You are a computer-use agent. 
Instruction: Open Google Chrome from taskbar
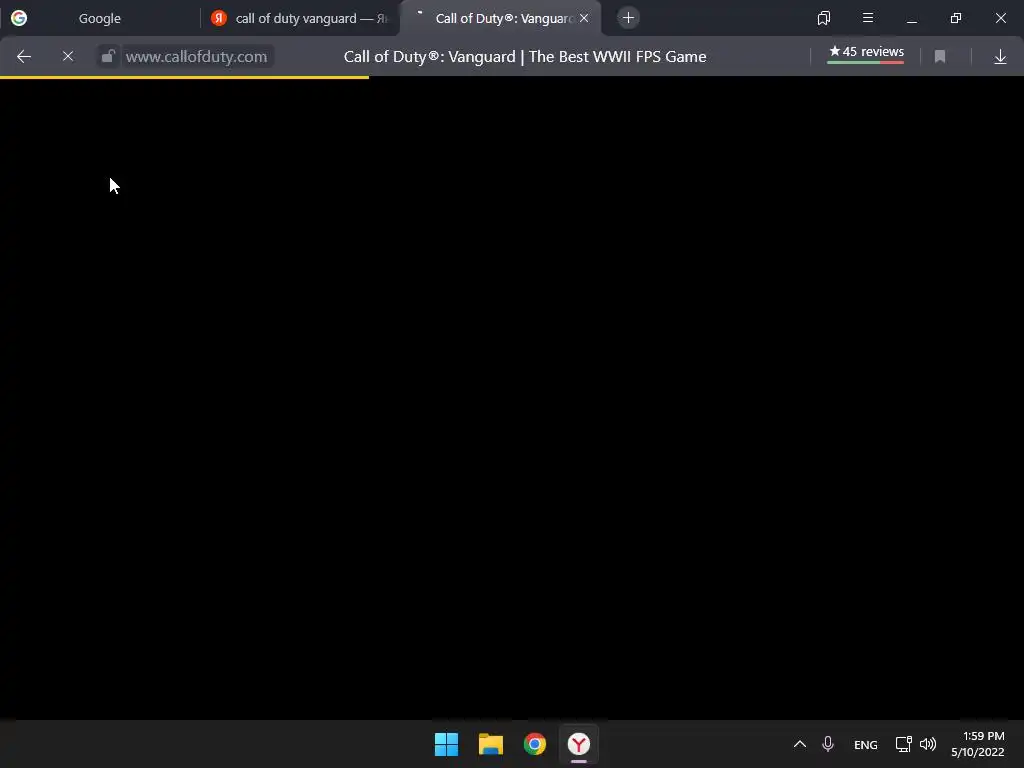pos(535,744)
